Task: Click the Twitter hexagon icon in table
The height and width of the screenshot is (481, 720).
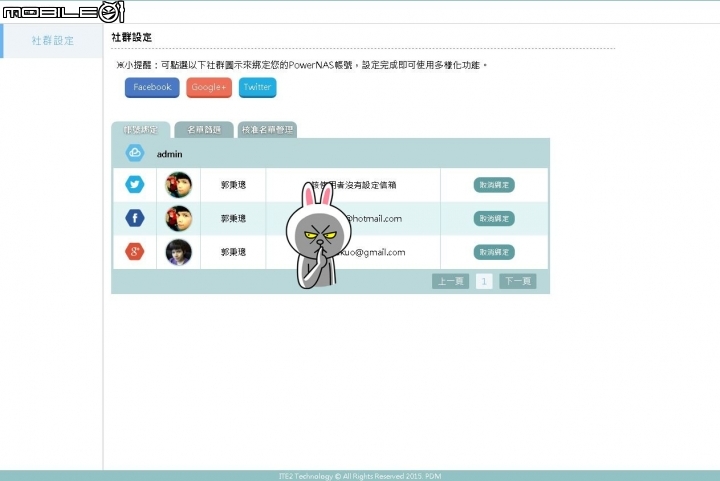Action: (x=135, y=185)
